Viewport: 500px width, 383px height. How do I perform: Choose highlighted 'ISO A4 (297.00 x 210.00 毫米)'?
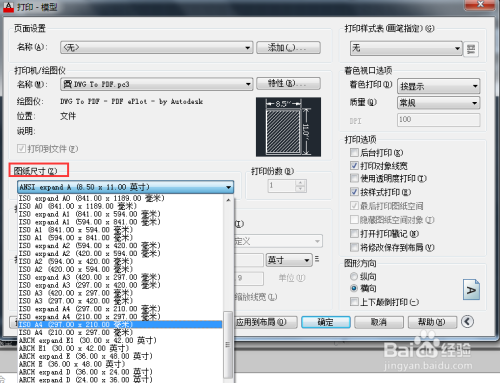click(120, 325)
